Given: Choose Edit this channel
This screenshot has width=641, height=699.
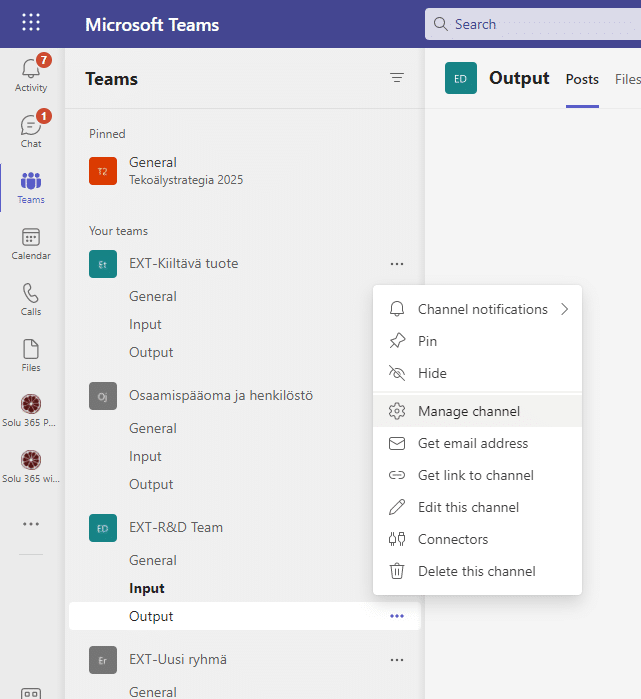Looking at the screenshot, I should [477, 508].
